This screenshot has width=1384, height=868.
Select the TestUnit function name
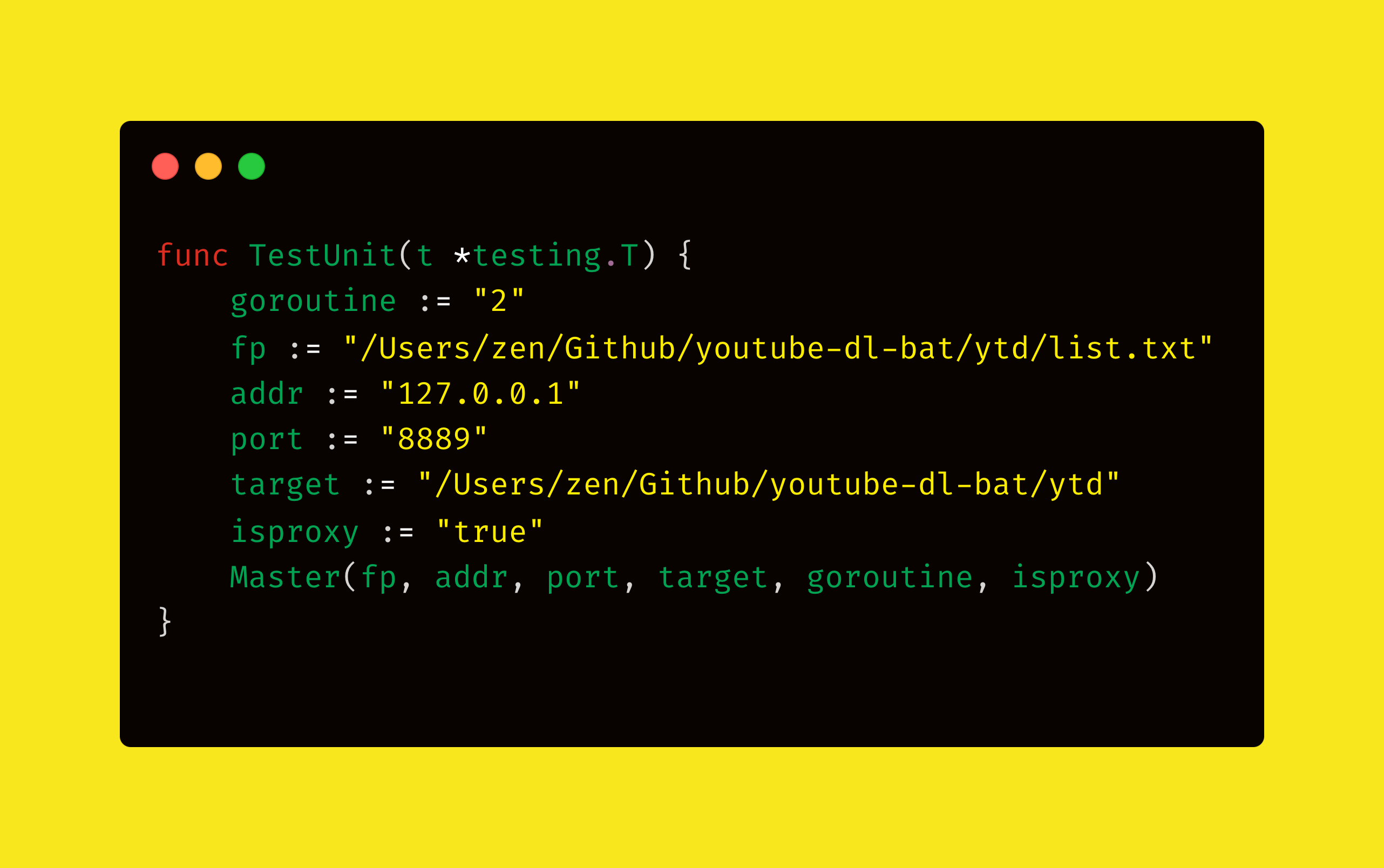(322, 255)
